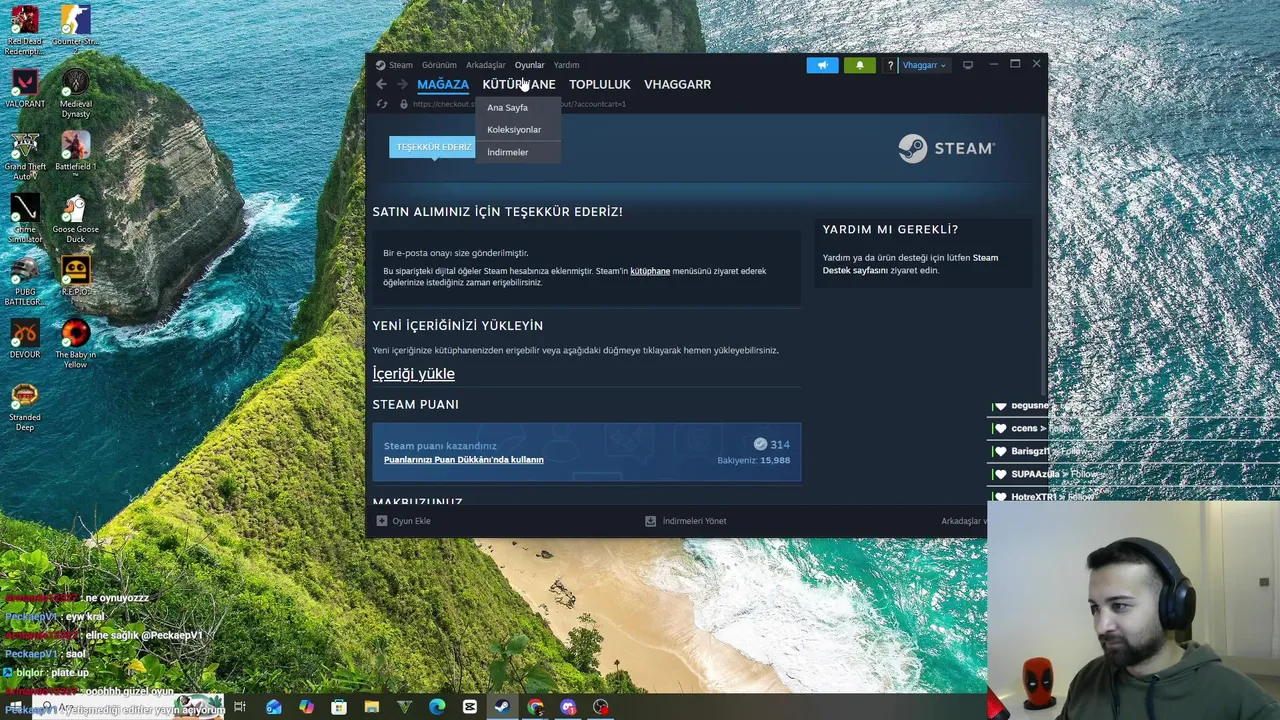Screen dimensions: 1280x720
Task: Open Google Chrome from the taskbar
Action: point(535,707)
